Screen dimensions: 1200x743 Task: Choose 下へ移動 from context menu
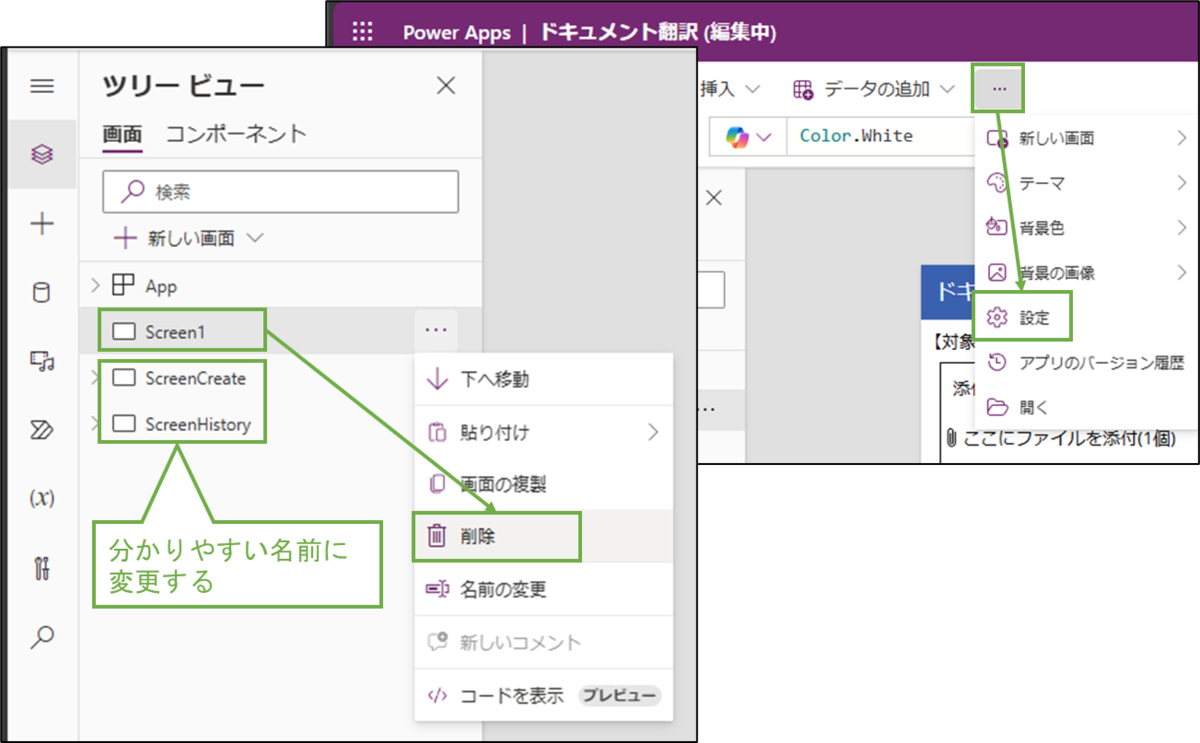[x=544, y=380]
